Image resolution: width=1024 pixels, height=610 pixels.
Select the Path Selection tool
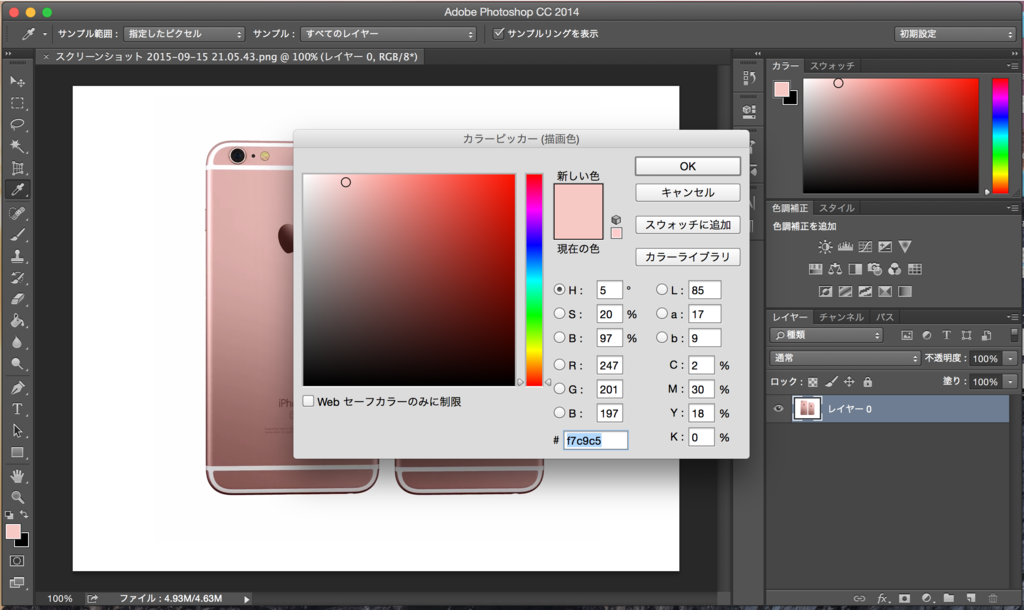18,430
